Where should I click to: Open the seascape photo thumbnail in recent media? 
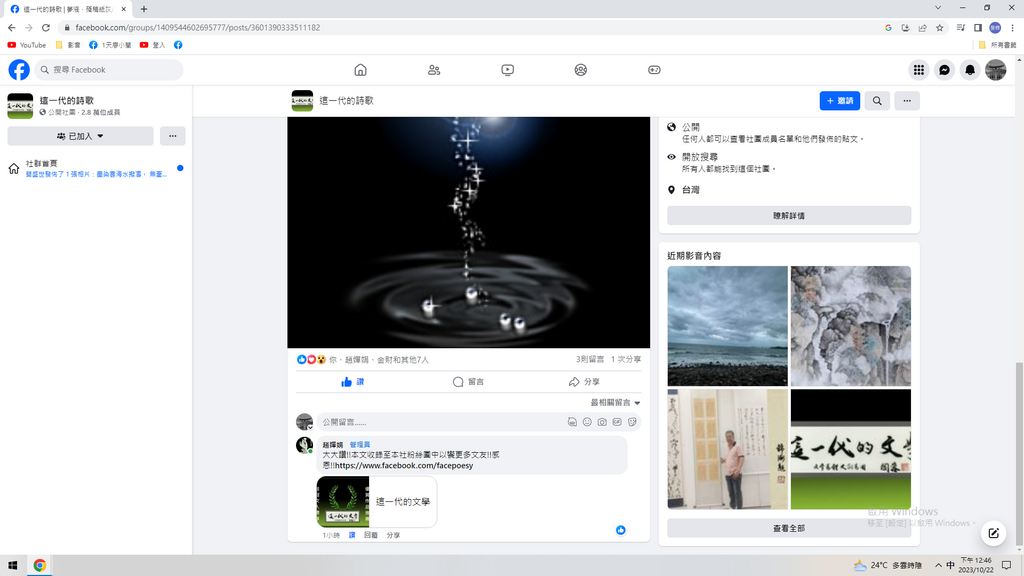(x=727, y=326)
